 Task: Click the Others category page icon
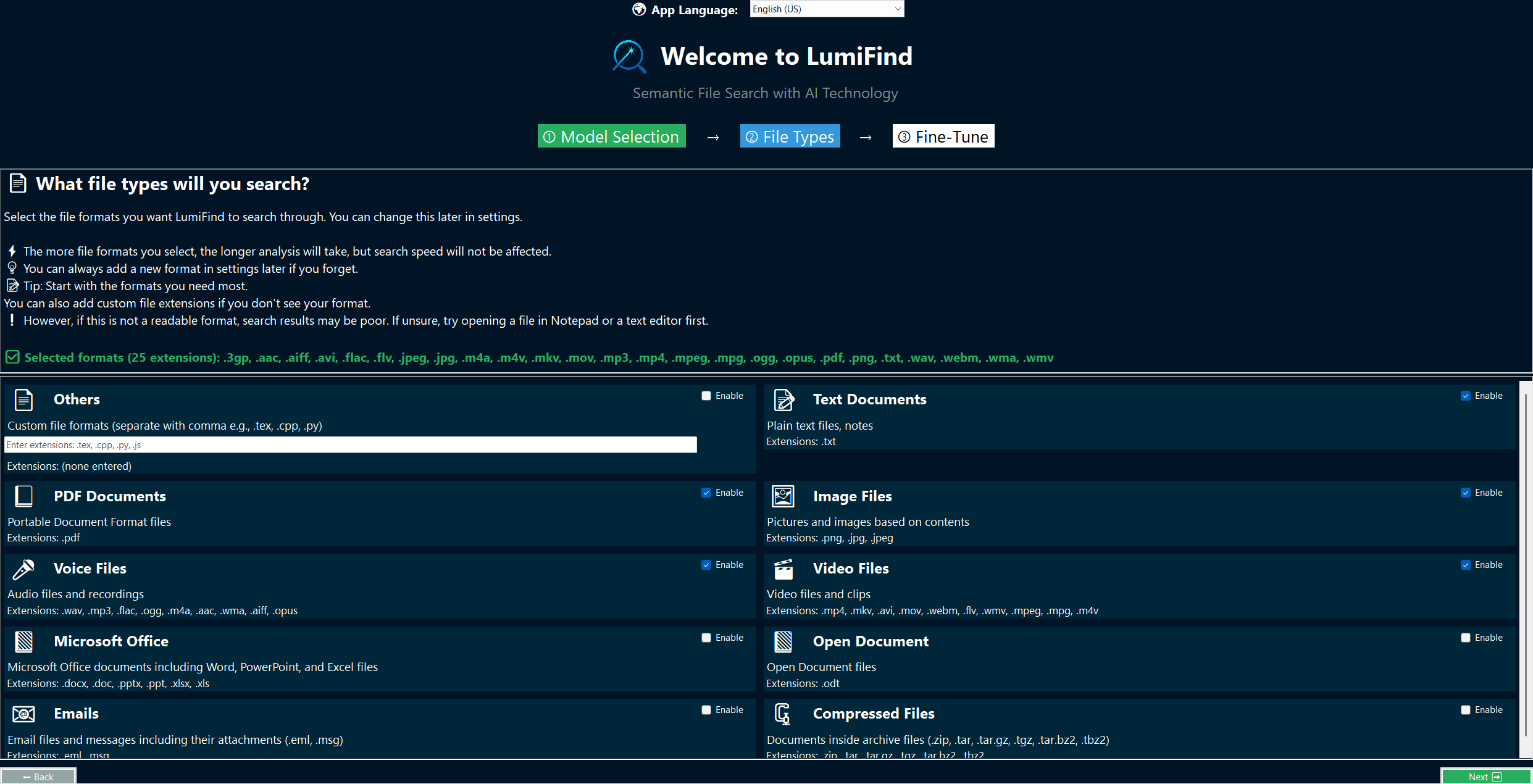pos(23,399)
